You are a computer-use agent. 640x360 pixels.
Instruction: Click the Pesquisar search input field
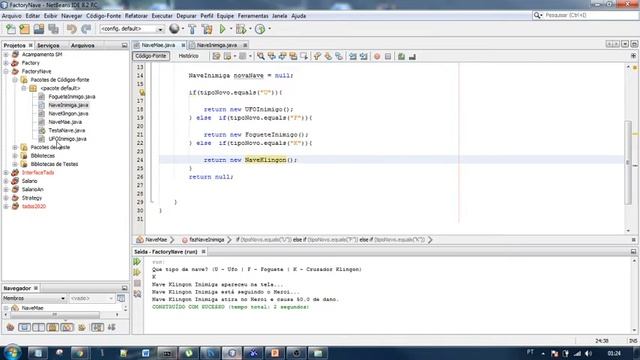(x=591, y=15)
